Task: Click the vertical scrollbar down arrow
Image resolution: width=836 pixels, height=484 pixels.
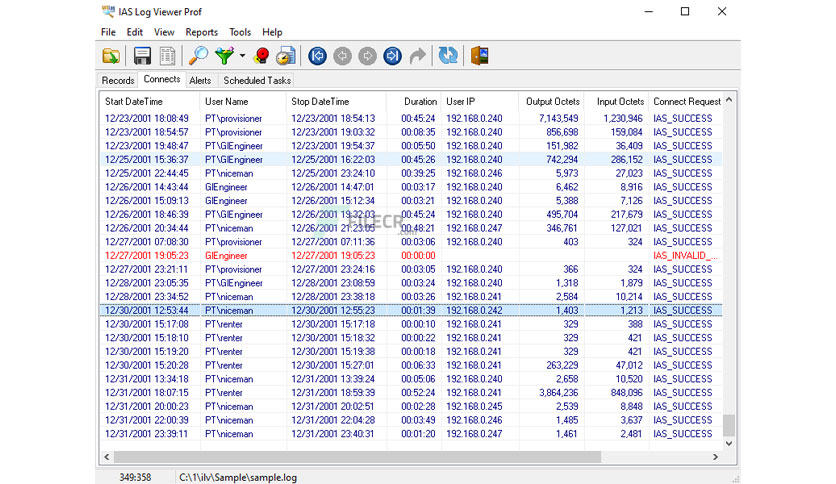Action: [x=729, y=443]
